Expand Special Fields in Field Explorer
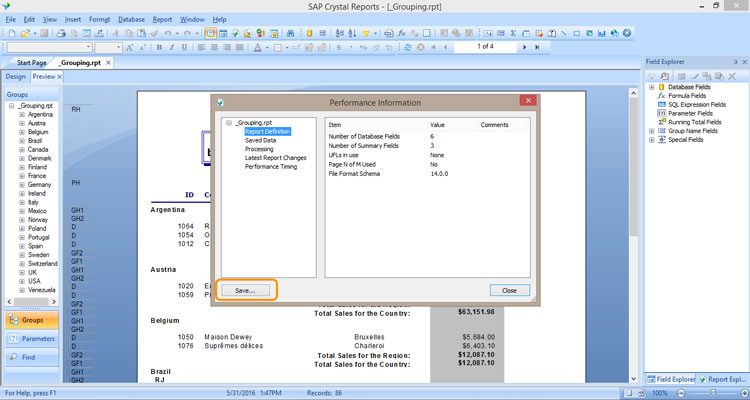Image resolution: width=750 pixels, height=400 pixels. 651,140
